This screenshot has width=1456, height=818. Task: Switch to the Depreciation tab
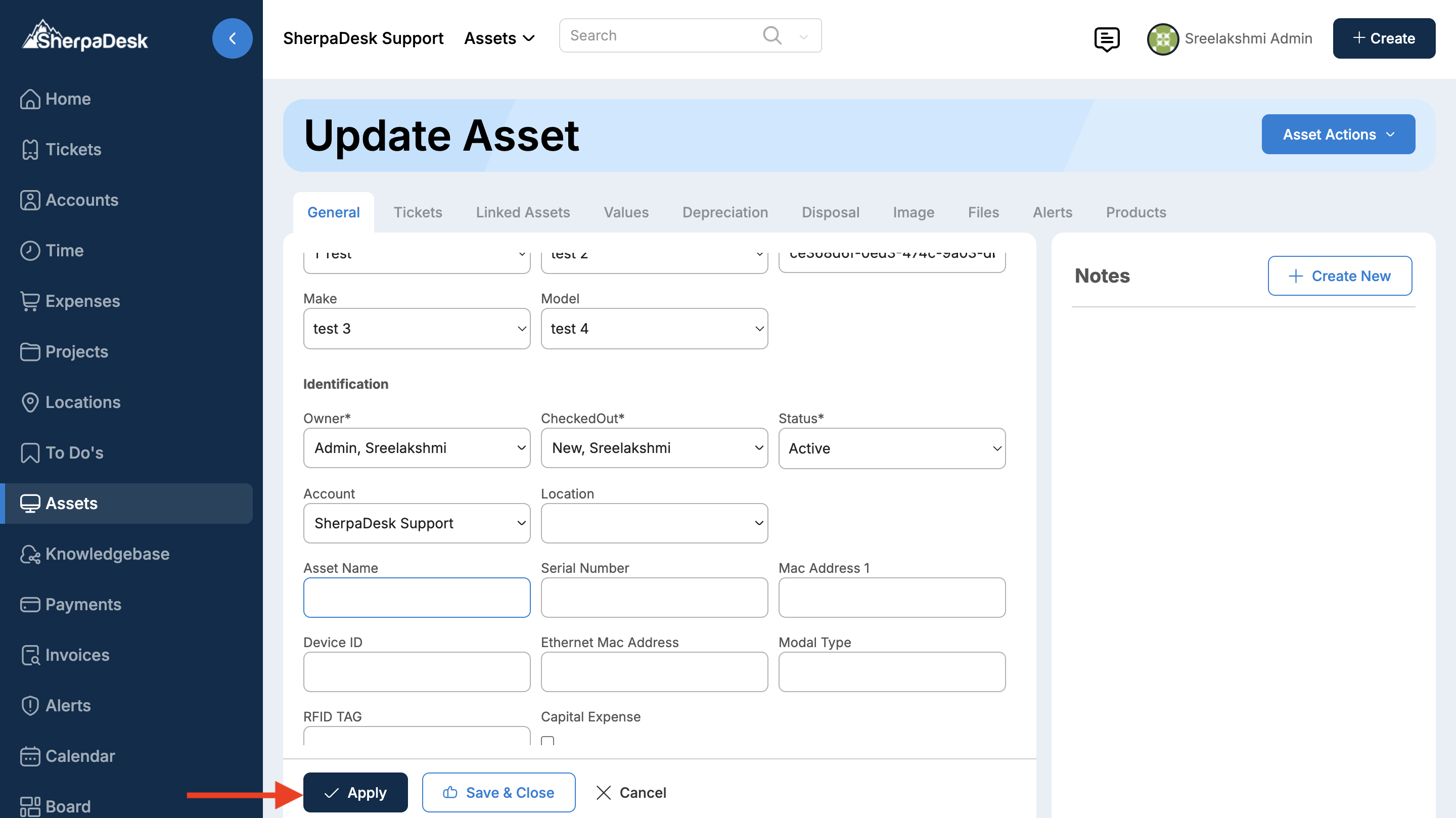[724, 212]
